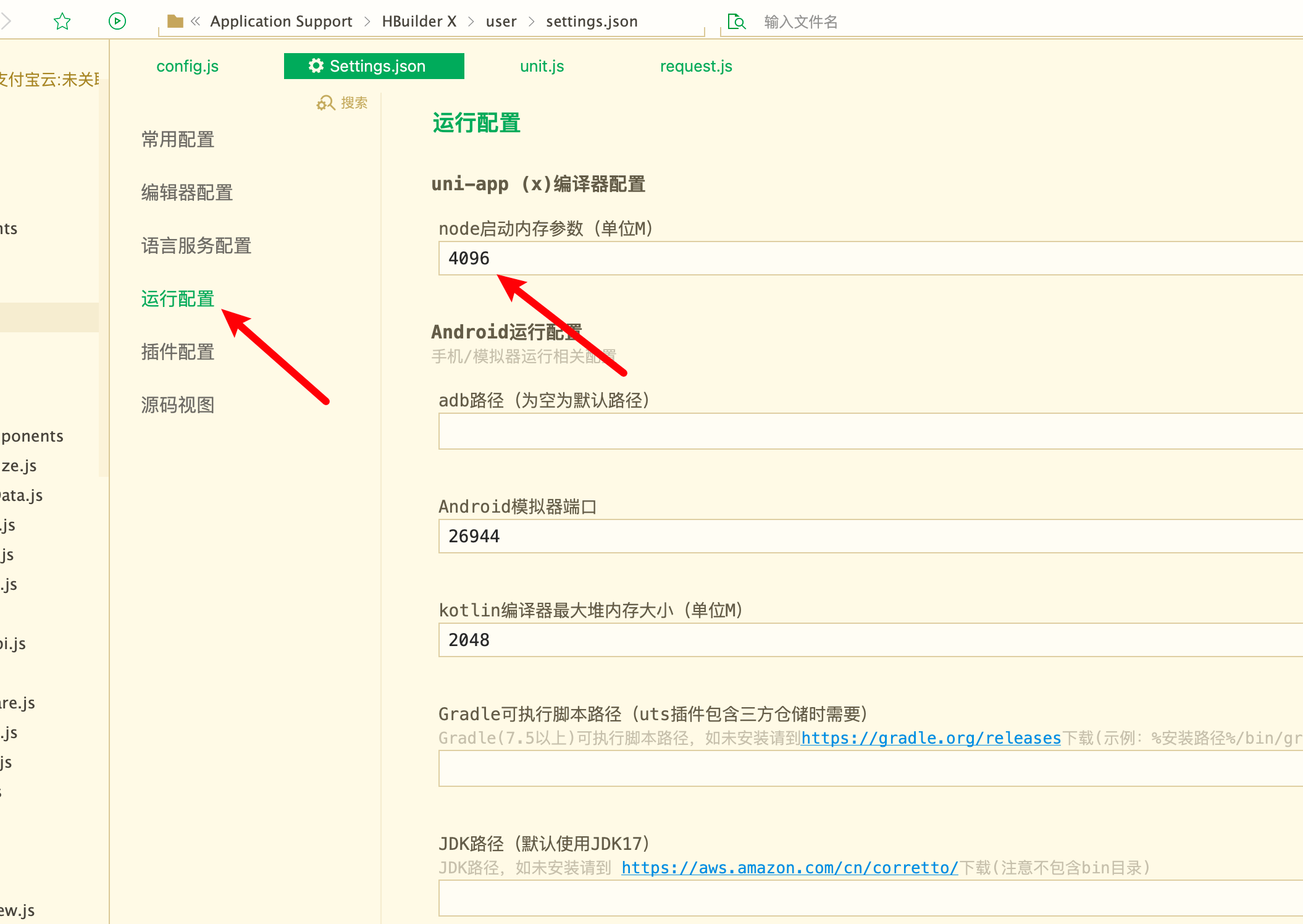Click the run play icon
The height and width of the screenshot is (924, 1303).
[x=117, y=22]
